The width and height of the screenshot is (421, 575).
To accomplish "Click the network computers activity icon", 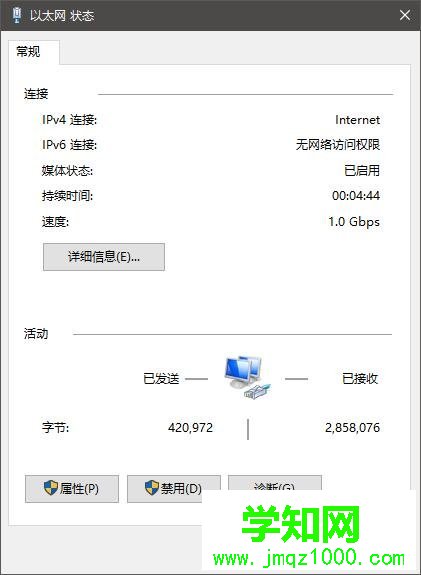I will (x=247, y=377).
